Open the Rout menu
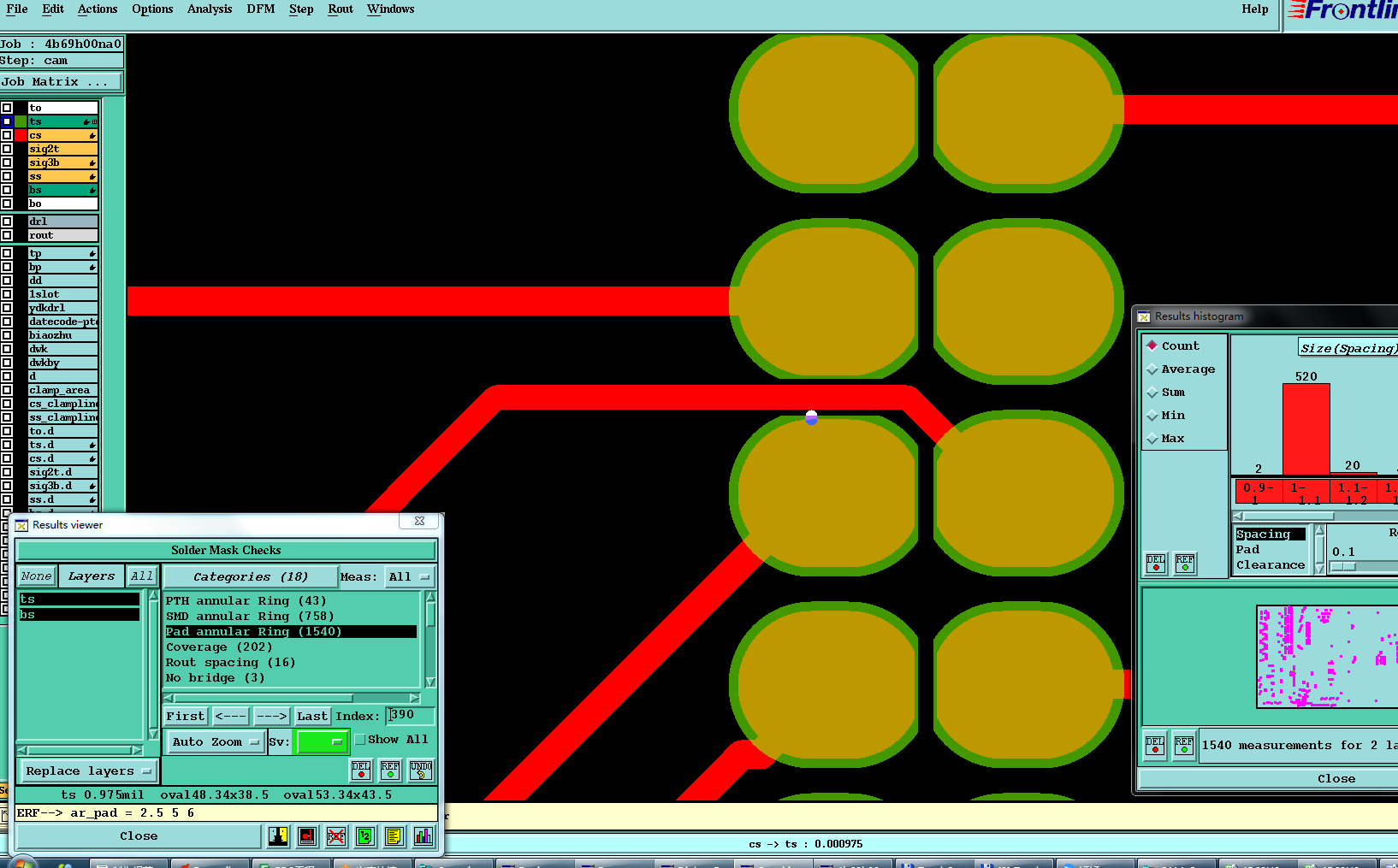The image size is (1398, 868). point(341,9)
